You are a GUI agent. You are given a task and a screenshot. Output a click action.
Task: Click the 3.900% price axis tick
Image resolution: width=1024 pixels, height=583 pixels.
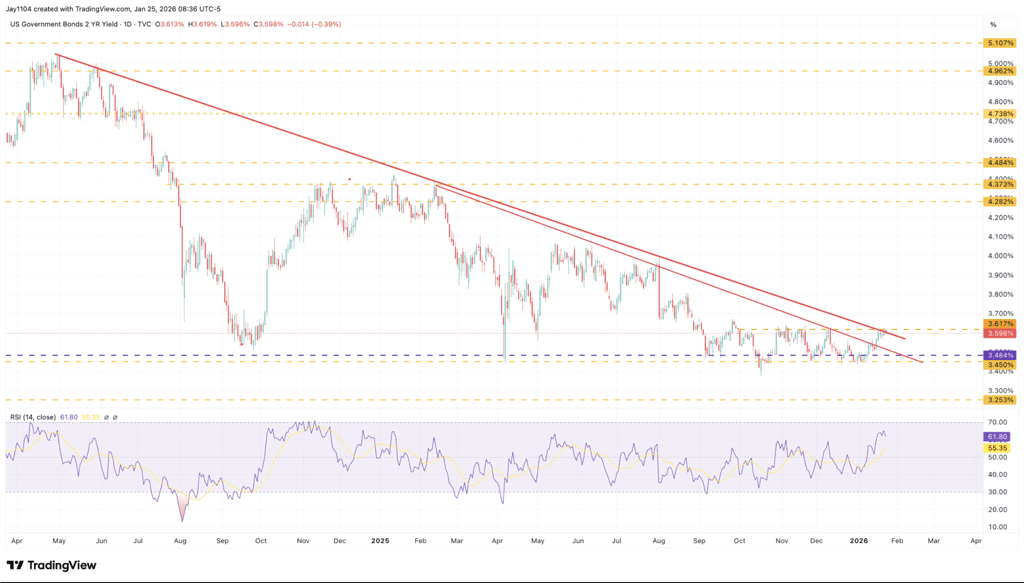coord(1001,276)
